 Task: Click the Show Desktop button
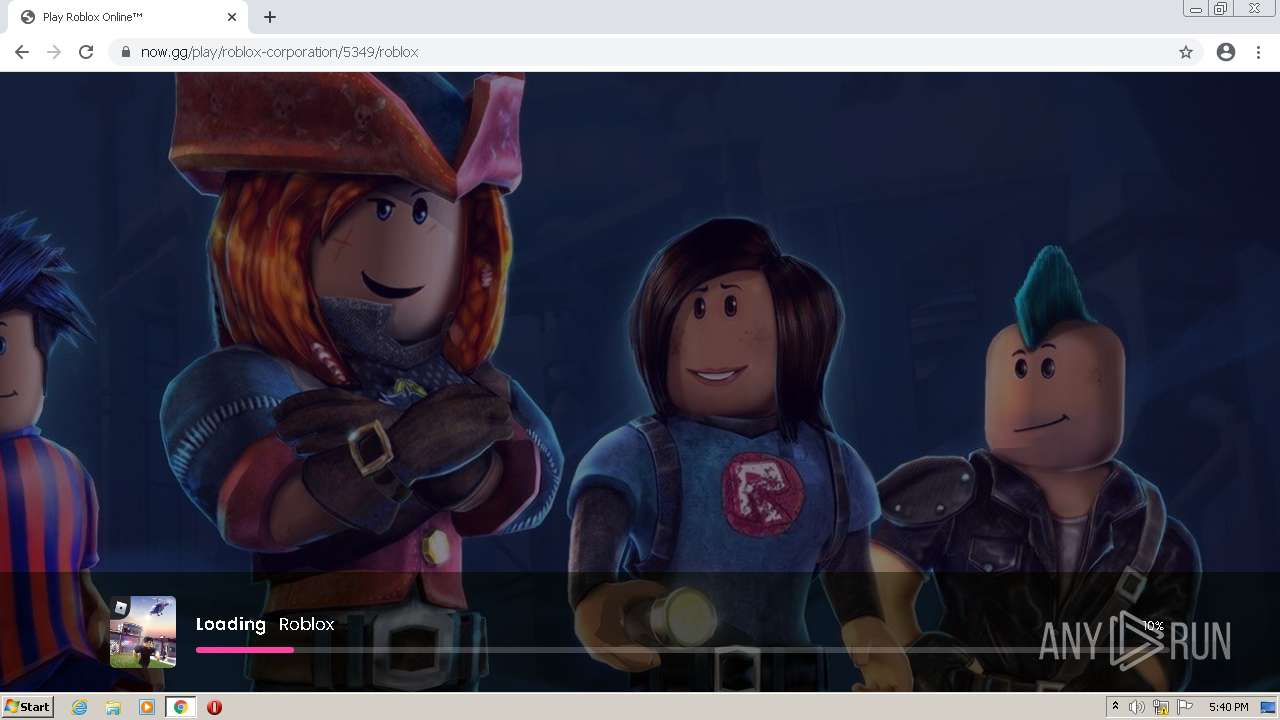point(1270,707)
